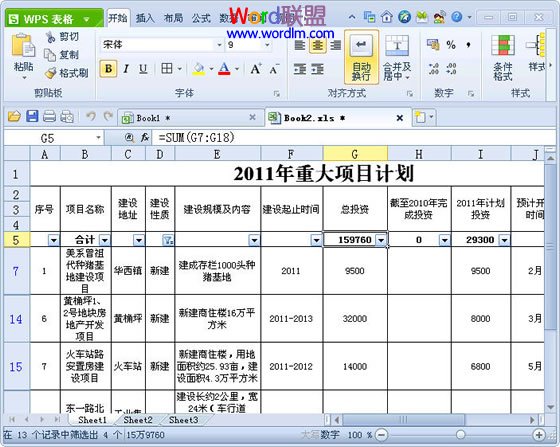Click the Cut (剪切) button
Image resolution: width=560 pixels, height=447 pixels.
(62, 37)
